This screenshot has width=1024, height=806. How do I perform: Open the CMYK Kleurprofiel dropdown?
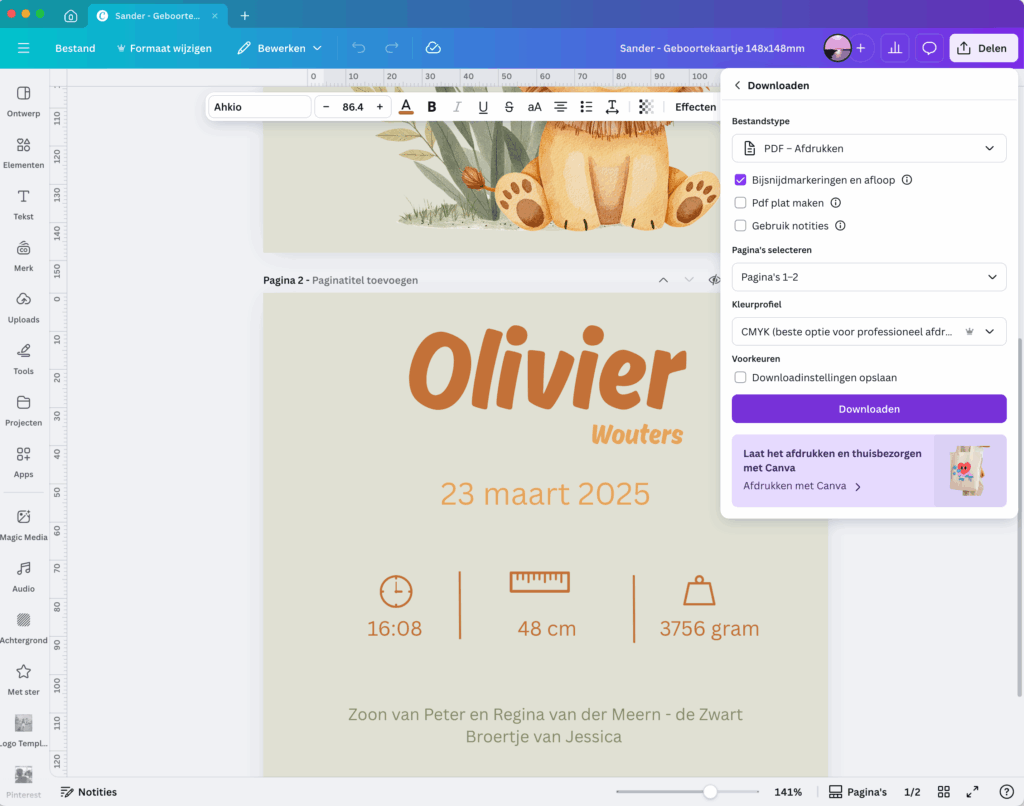point(868,331)
